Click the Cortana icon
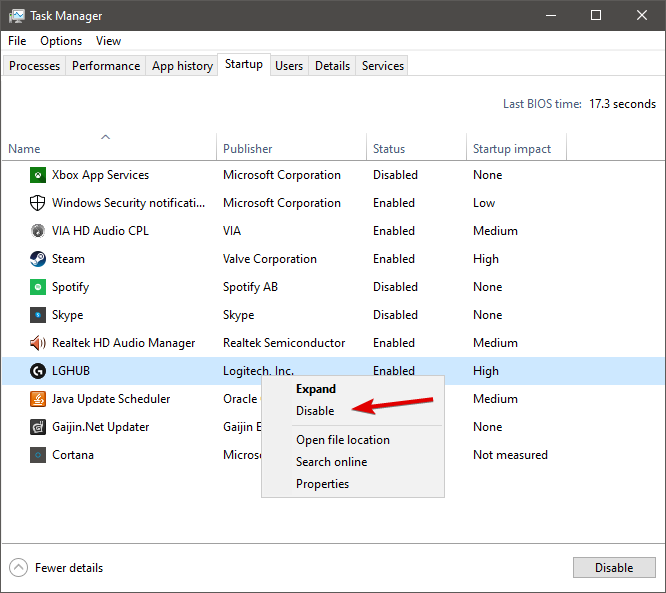666x593 pixels. point(37,455)
